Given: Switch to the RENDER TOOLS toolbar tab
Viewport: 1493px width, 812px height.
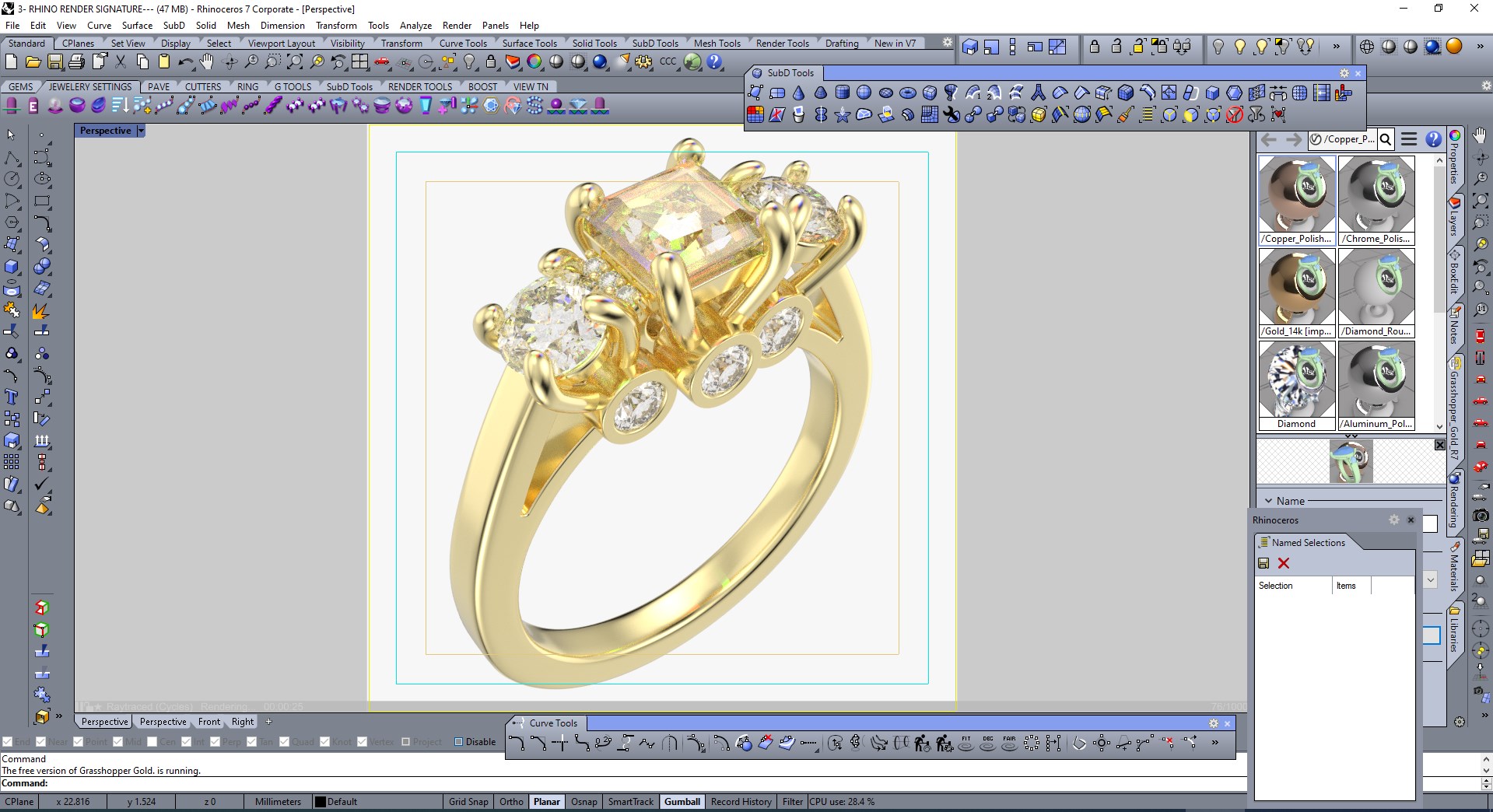Looking at the screenshot, I should pos(419,86).
